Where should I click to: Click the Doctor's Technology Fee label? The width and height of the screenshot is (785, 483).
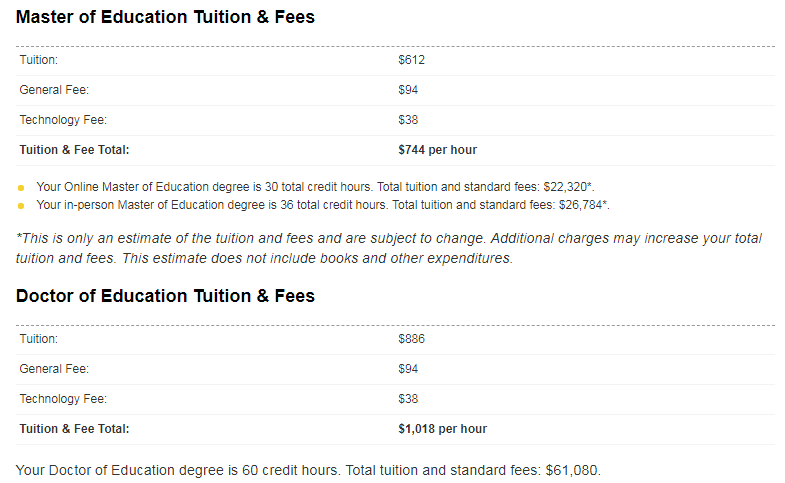pyautogui.click(x=63, y=399)
